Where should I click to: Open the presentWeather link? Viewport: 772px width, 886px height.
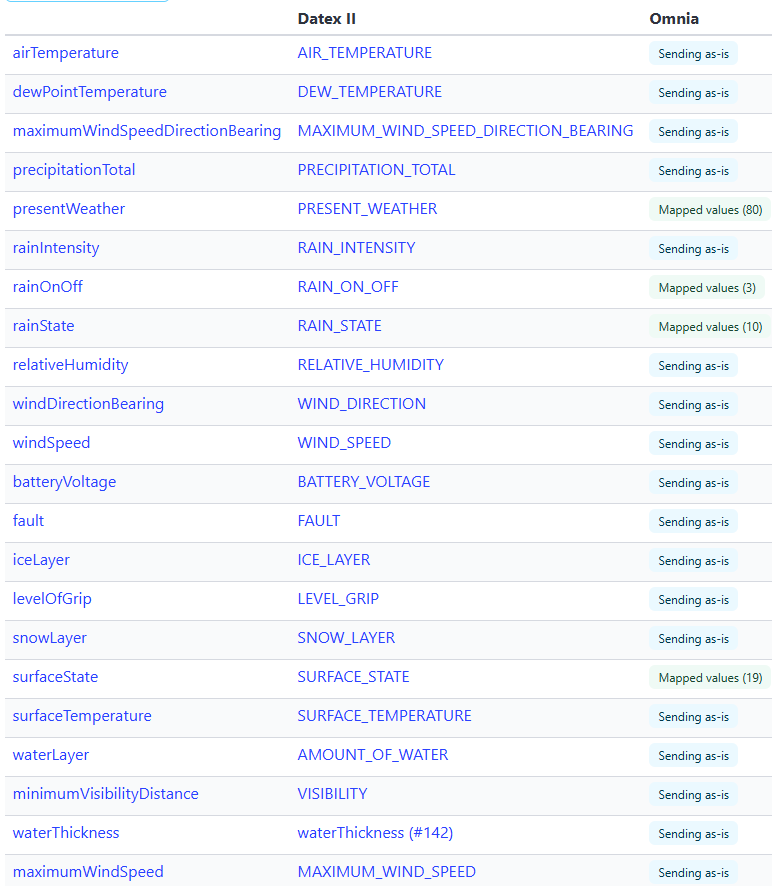click(68, 209)
